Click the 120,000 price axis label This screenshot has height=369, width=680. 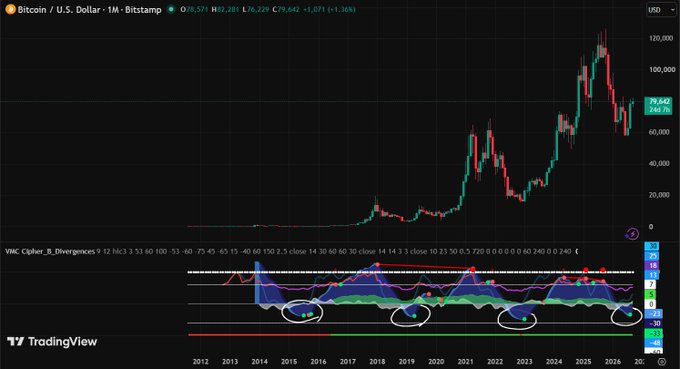coord(662,38)
